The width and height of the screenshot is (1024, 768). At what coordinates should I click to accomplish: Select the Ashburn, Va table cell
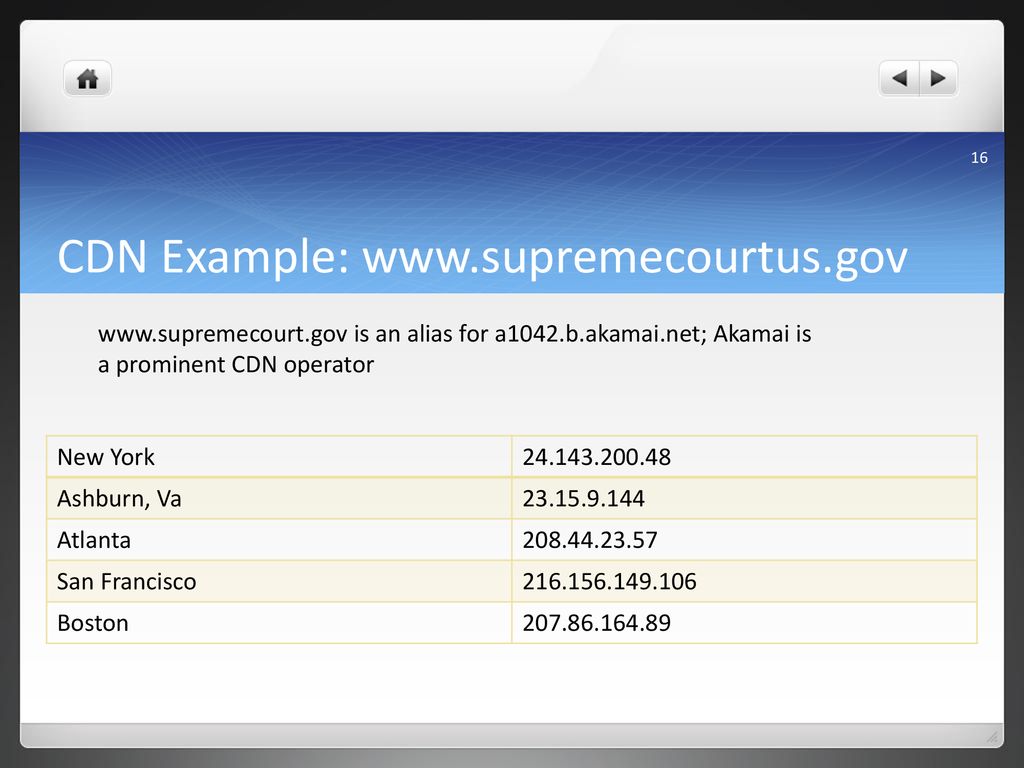[x=279, y=498]
